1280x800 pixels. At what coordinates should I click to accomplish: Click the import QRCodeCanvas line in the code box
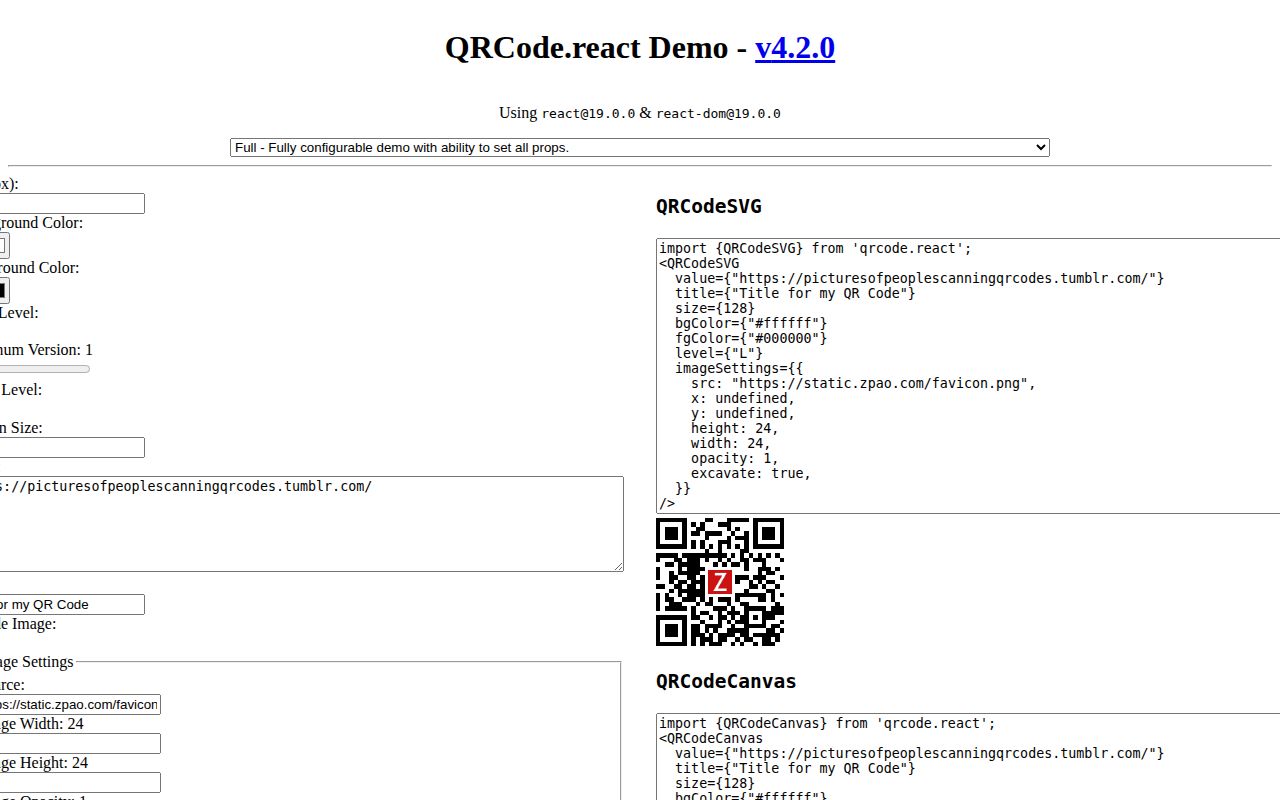coord(827,723)
